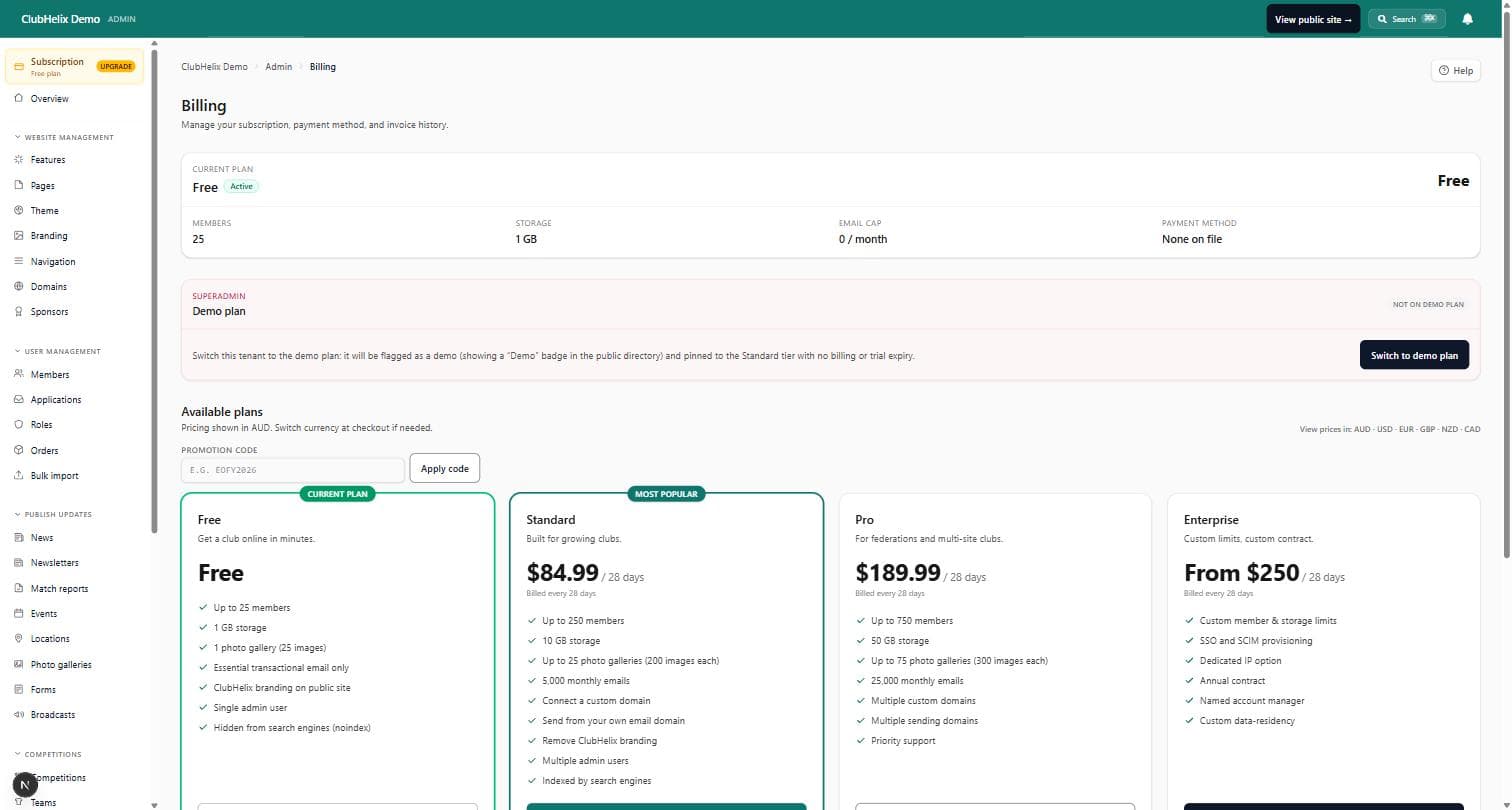
Task: View prices in AUD
Action: (x=1363, y=429)
